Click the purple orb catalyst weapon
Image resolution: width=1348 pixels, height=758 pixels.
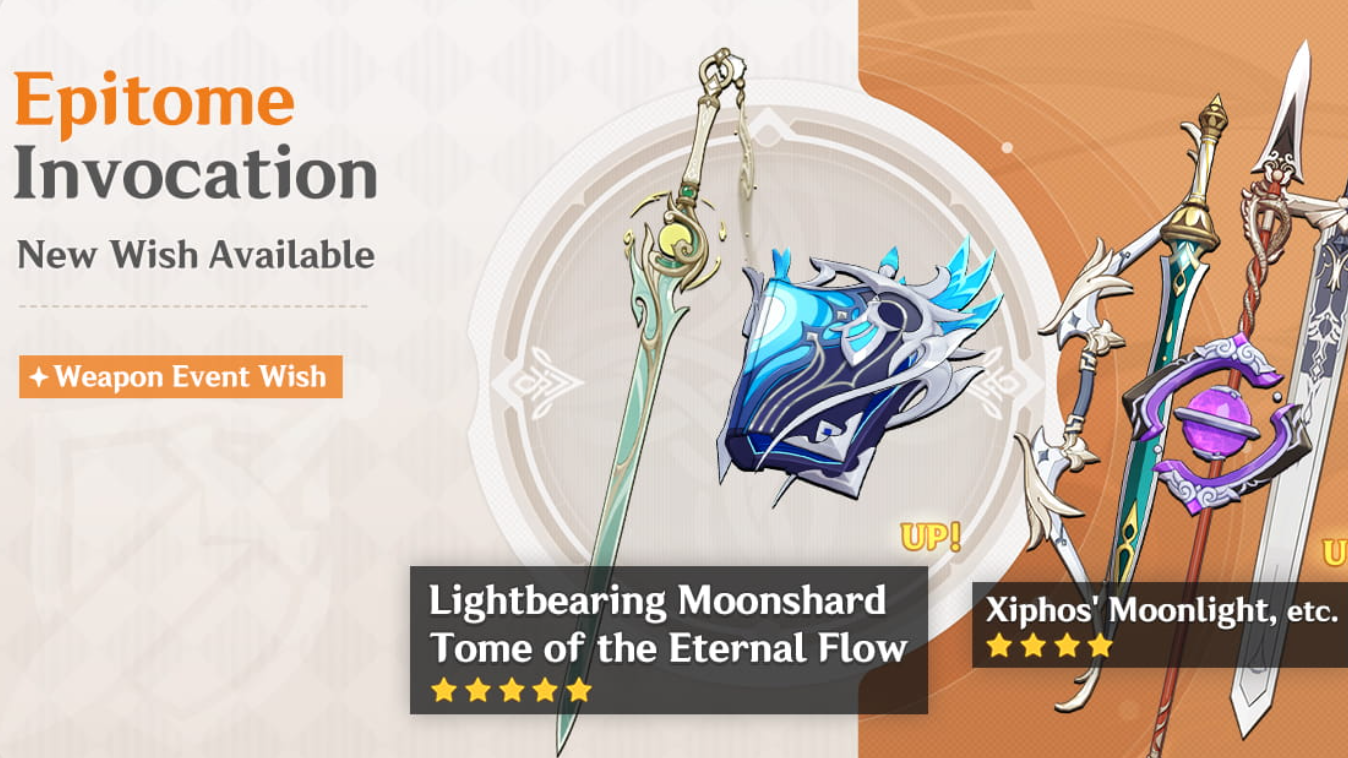click(1215, 420)
